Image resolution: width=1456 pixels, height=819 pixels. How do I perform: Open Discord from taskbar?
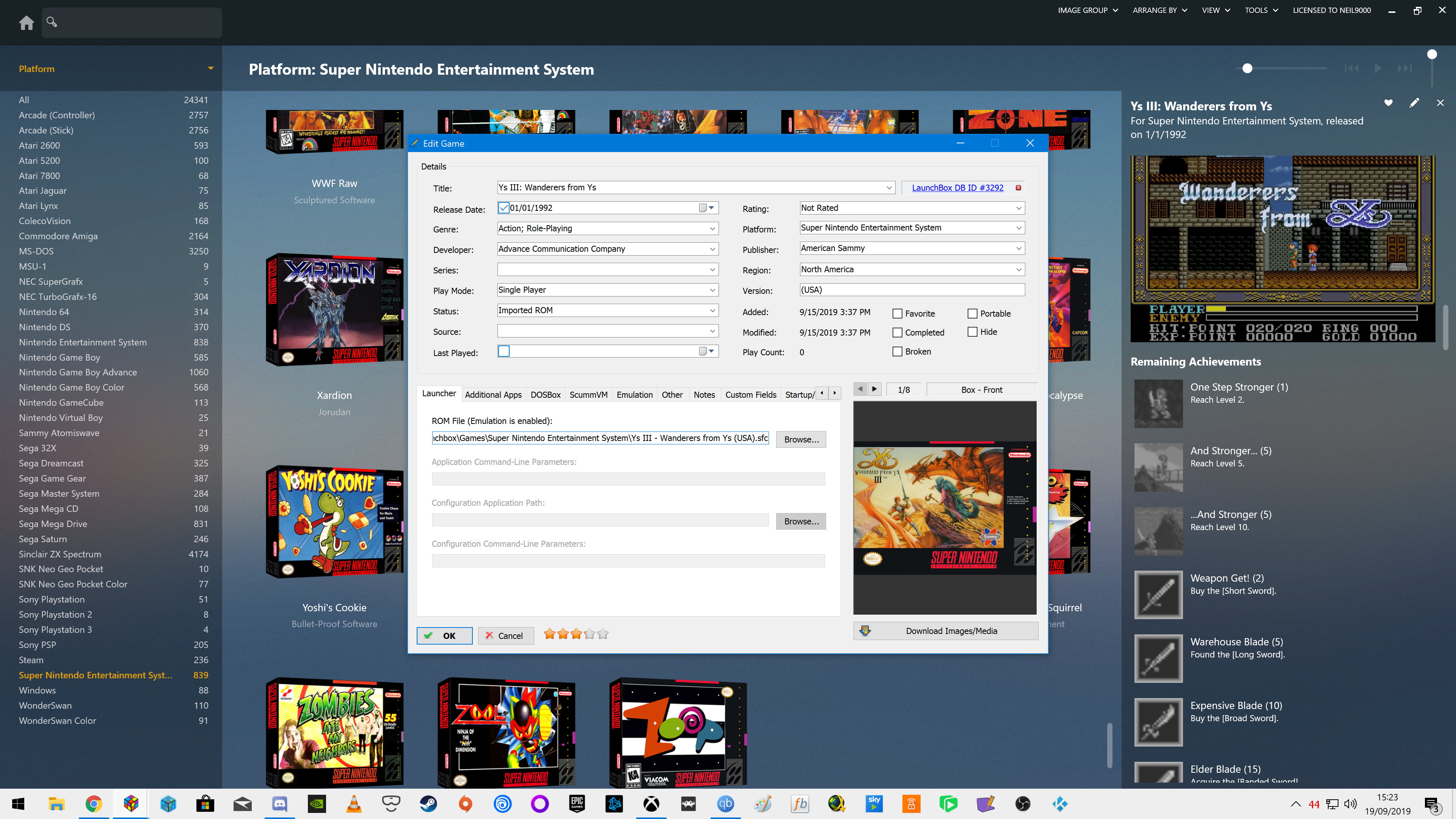280,804
